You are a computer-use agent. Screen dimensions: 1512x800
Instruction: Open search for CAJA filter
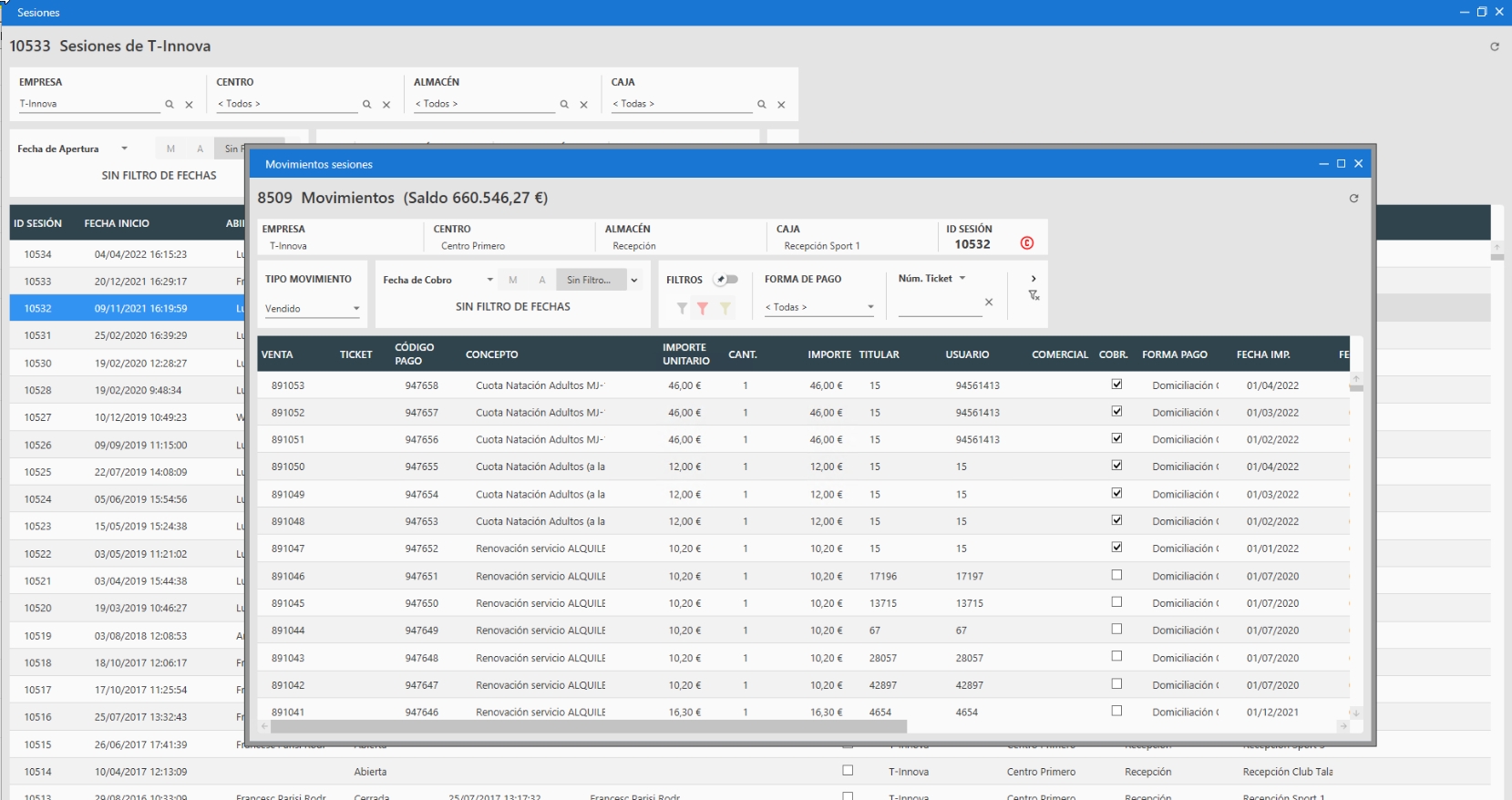point(762,105)
